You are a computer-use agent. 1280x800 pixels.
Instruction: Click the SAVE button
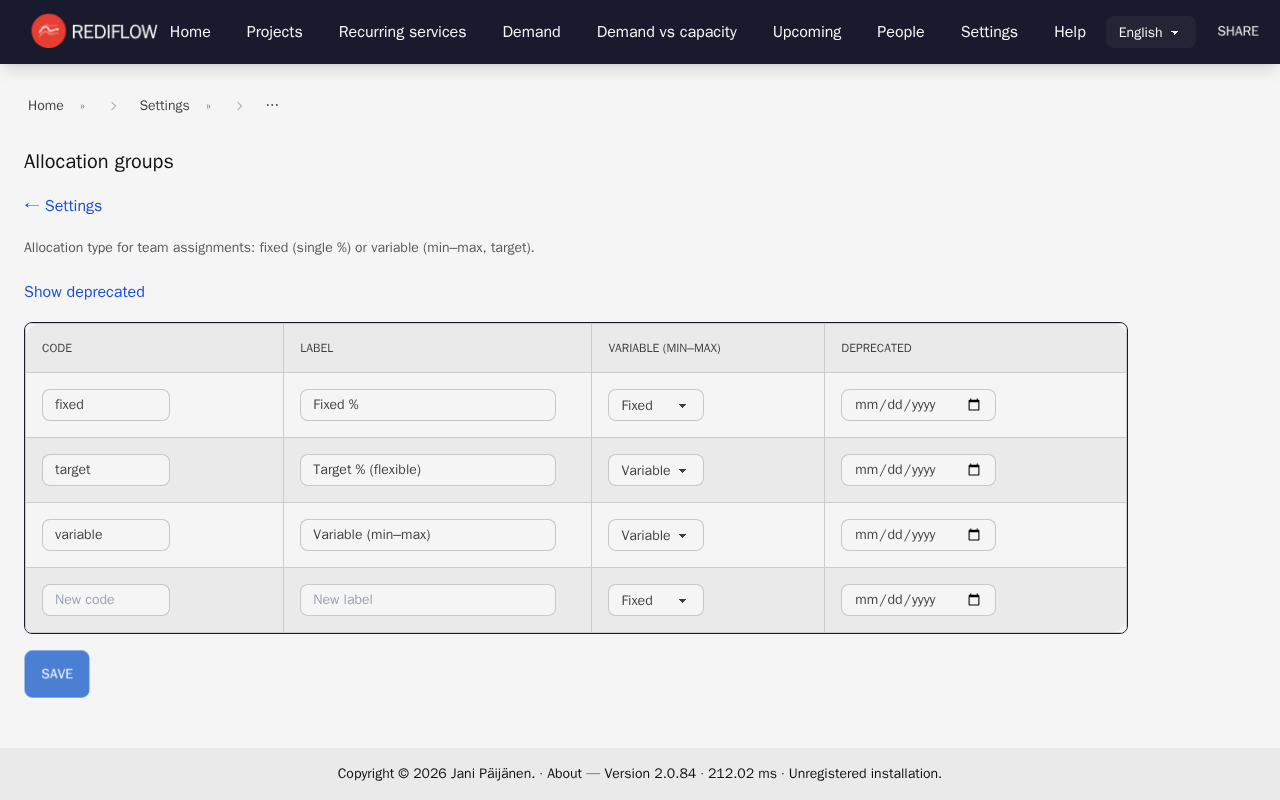56,673
